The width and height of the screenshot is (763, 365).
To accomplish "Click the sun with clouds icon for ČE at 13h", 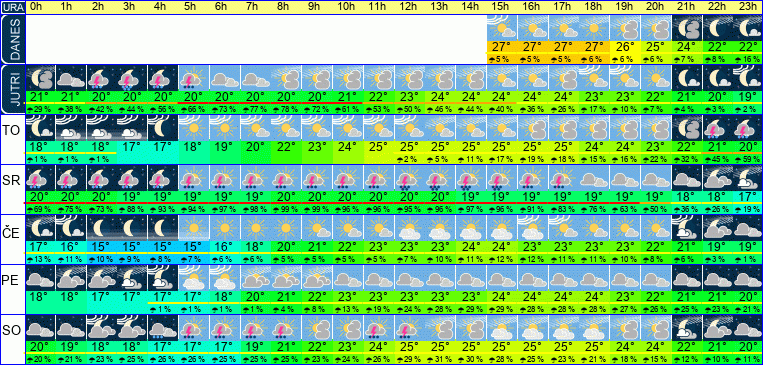I will coord(440,228).
